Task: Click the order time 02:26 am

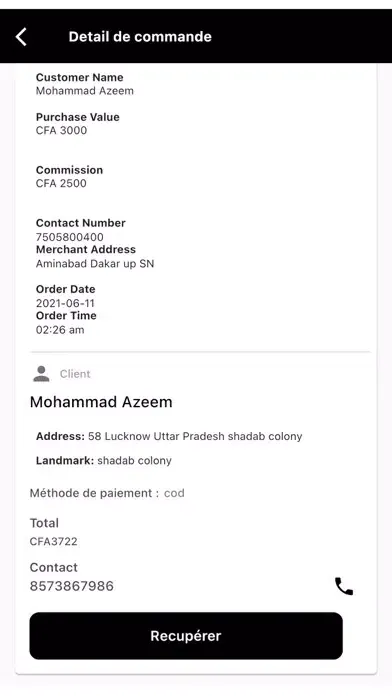Action: (60, 330)
